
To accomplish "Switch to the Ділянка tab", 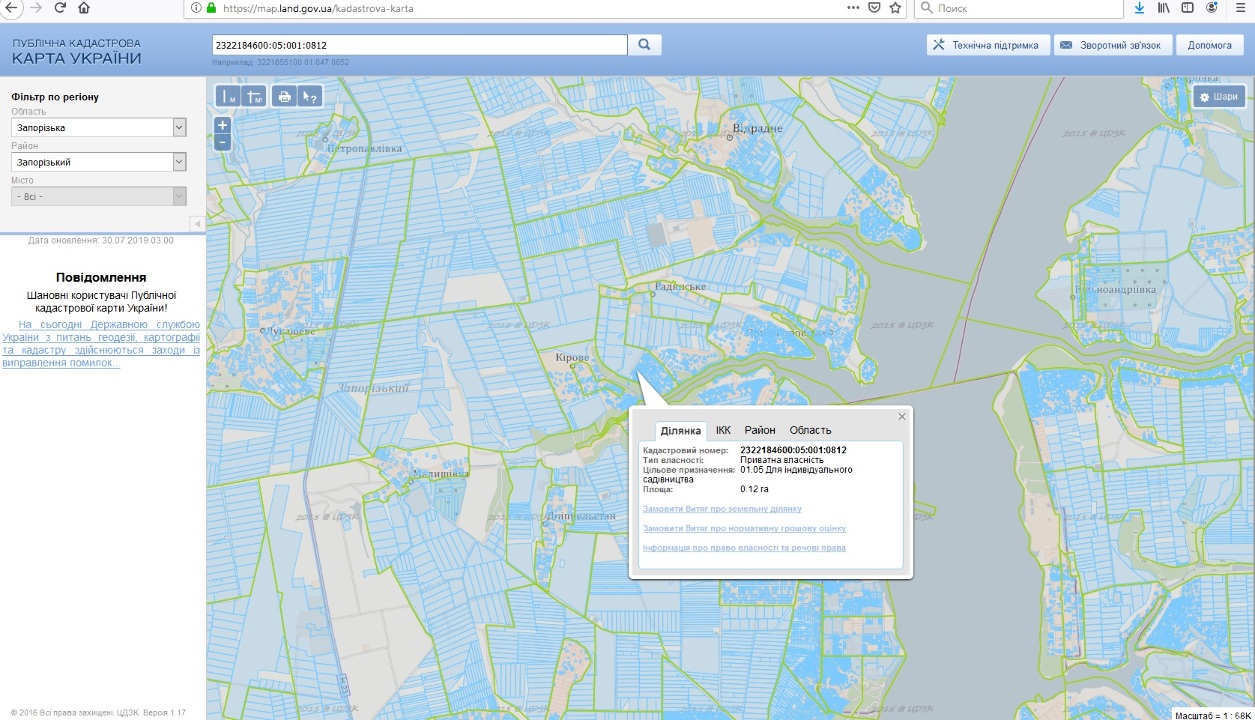I will point(681,431).
